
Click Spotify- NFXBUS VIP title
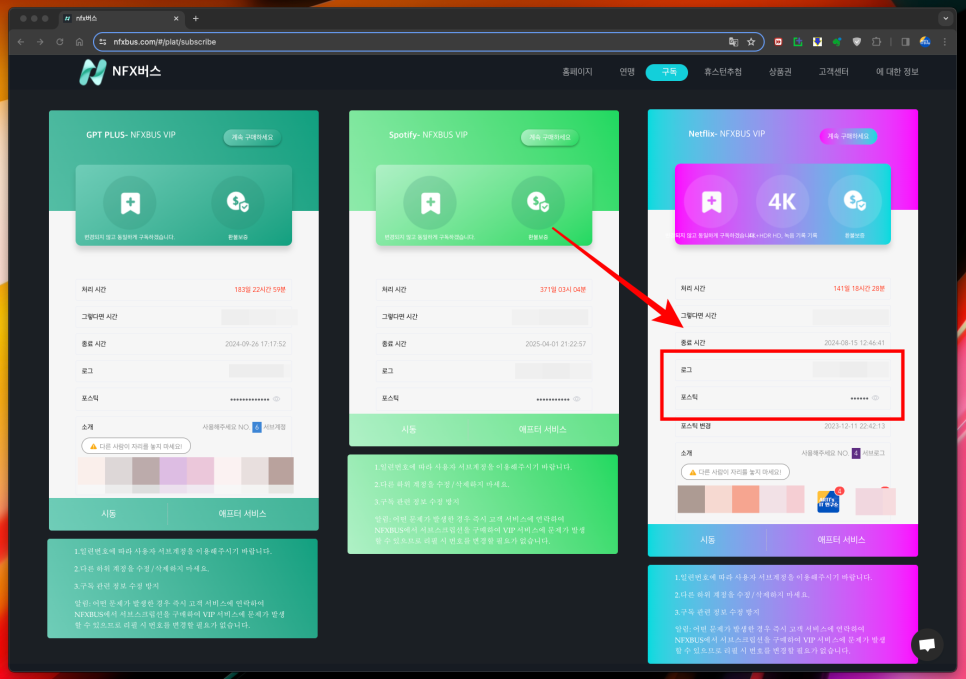pyautogui.click(x=428, y=134)
